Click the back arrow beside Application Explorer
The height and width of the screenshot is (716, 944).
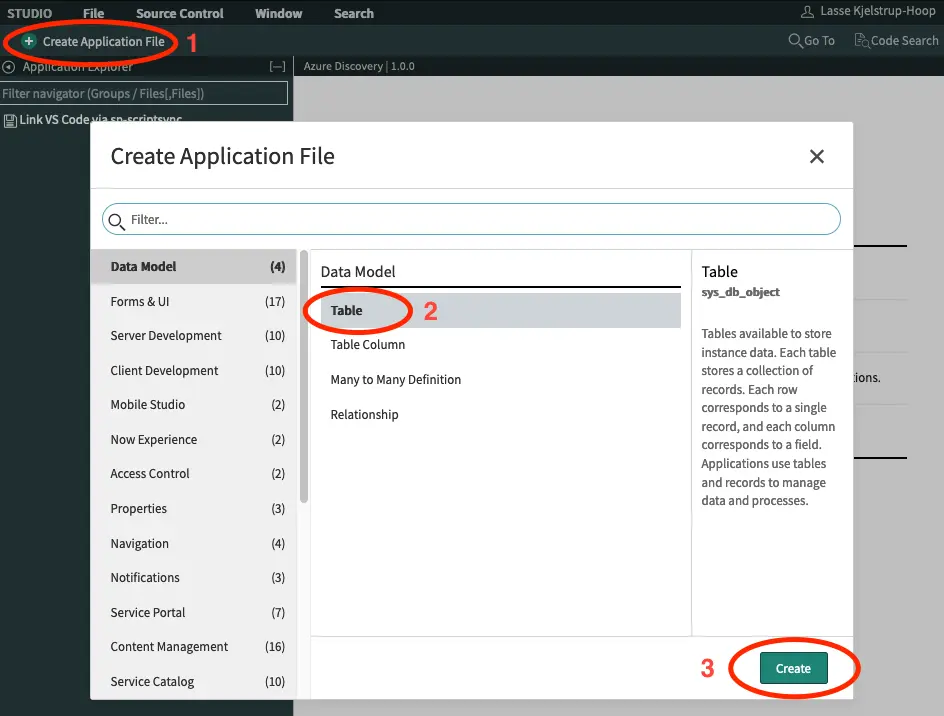9,67
